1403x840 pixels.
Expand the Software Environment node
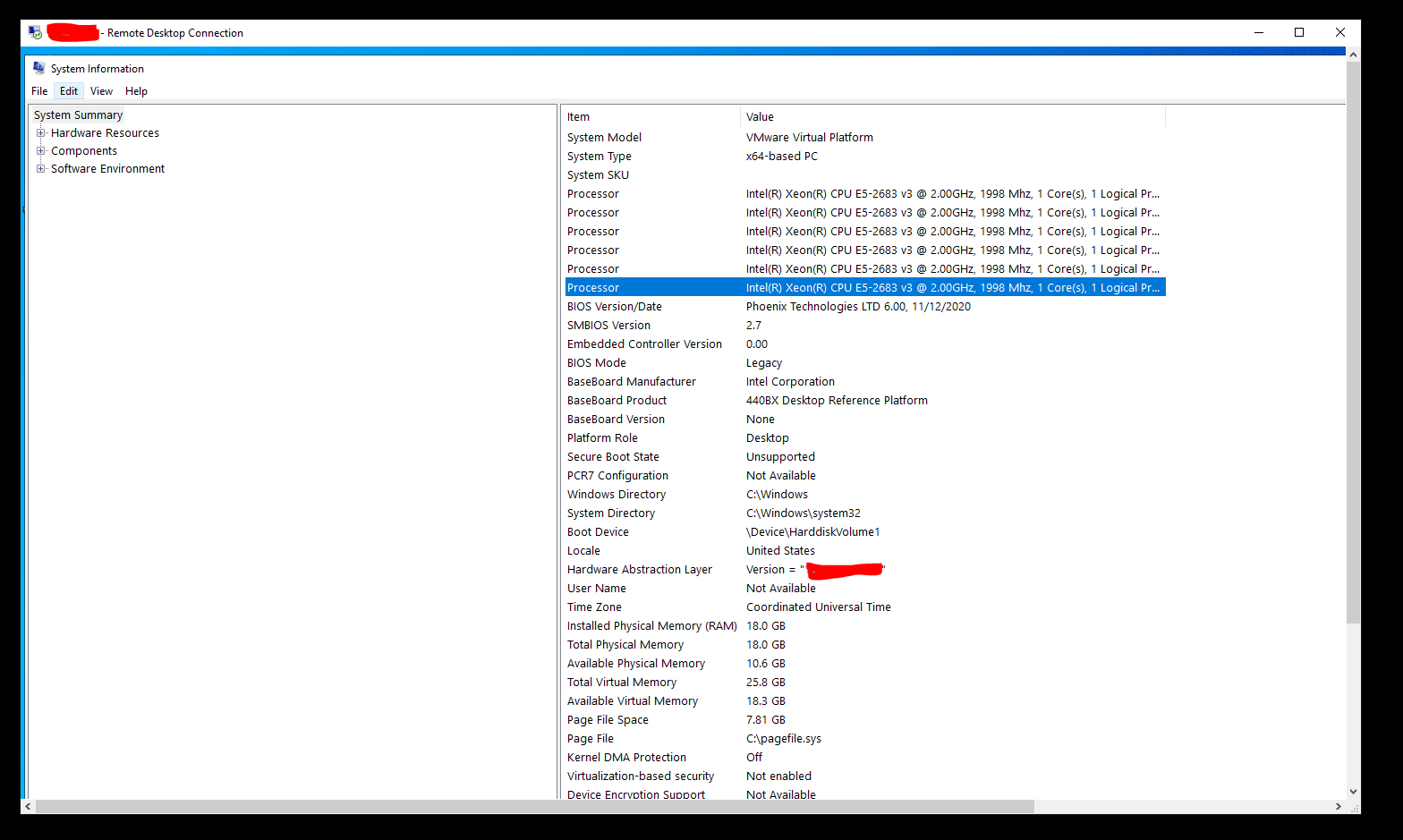coord(40,169)
